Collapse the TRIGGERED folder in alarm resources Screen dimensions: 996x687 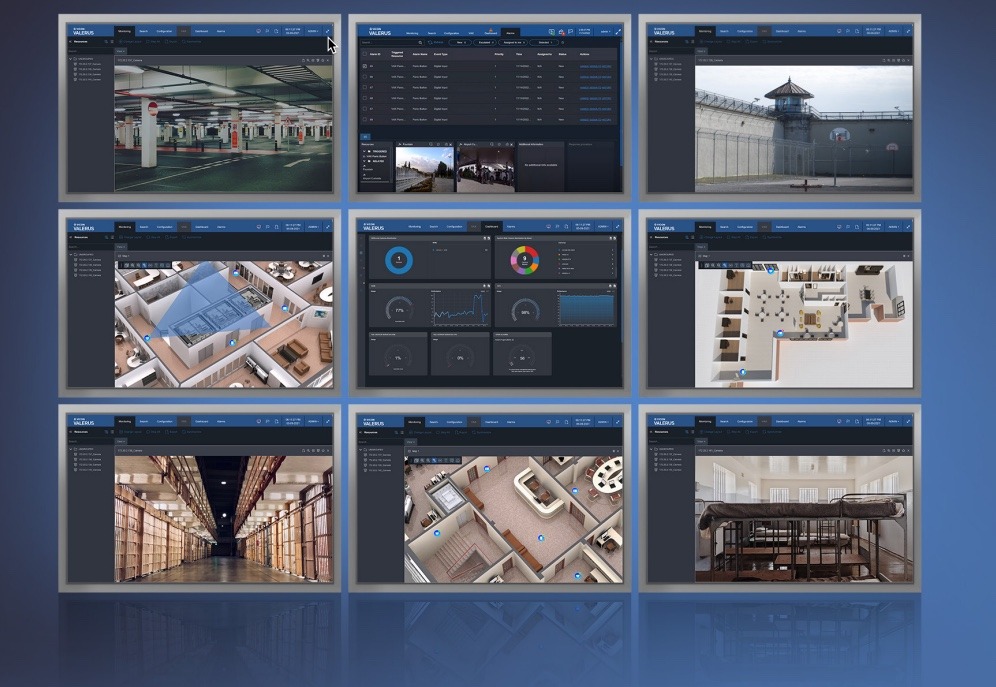pos(363,152)
